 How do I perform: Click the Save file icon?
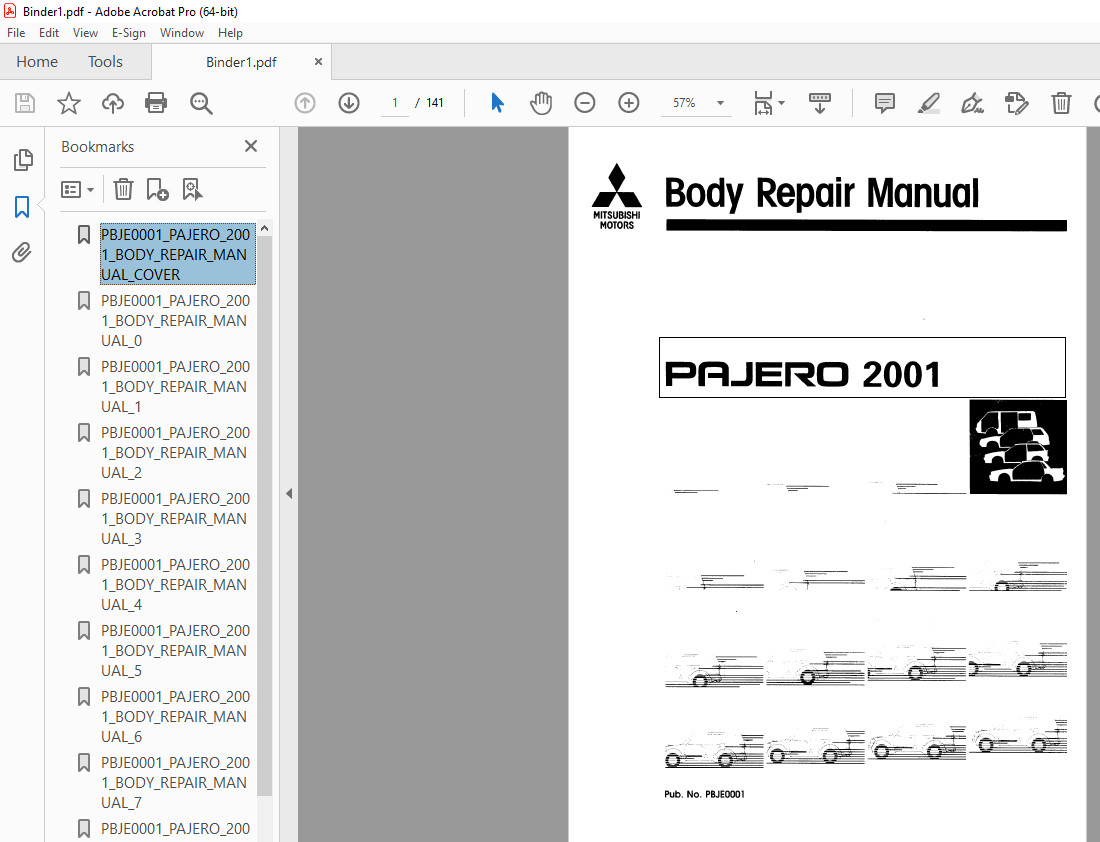point(25,103)
